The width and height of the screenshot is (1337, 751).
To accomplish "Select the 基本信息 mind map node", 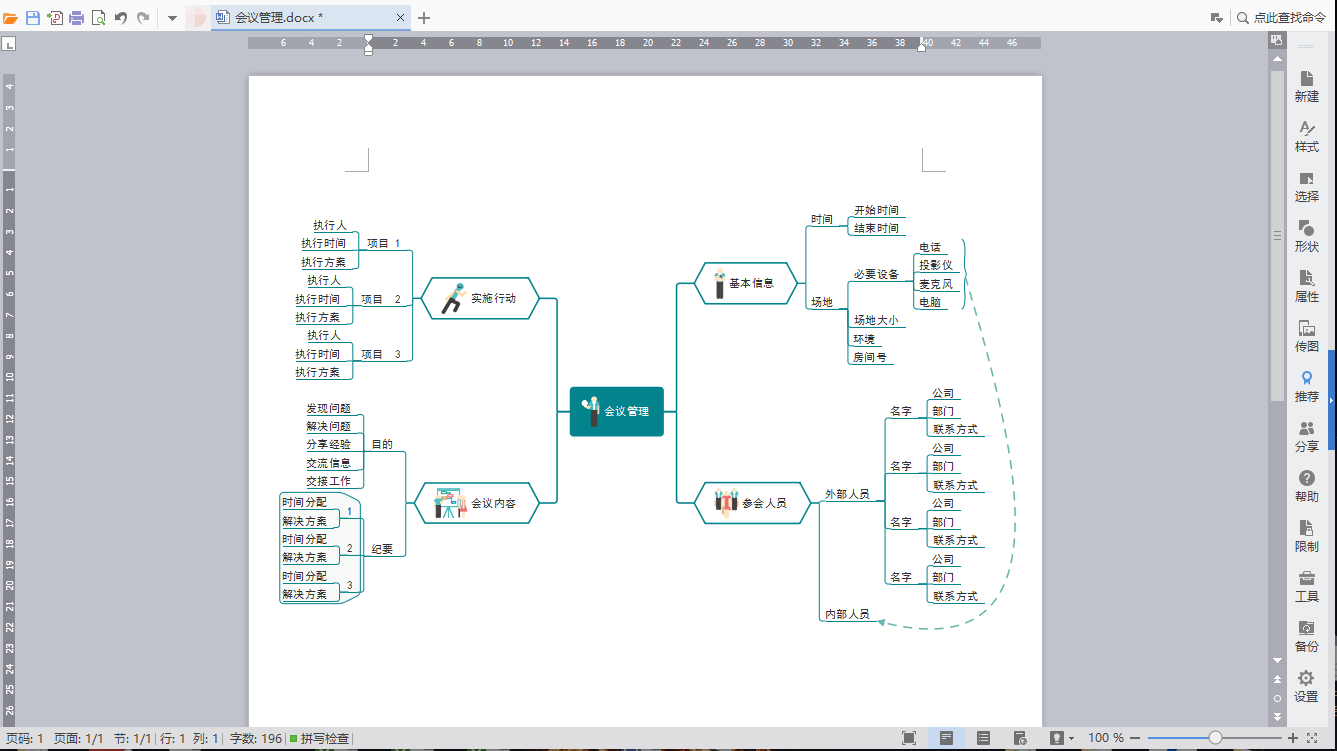I will (x=746, y=283).
